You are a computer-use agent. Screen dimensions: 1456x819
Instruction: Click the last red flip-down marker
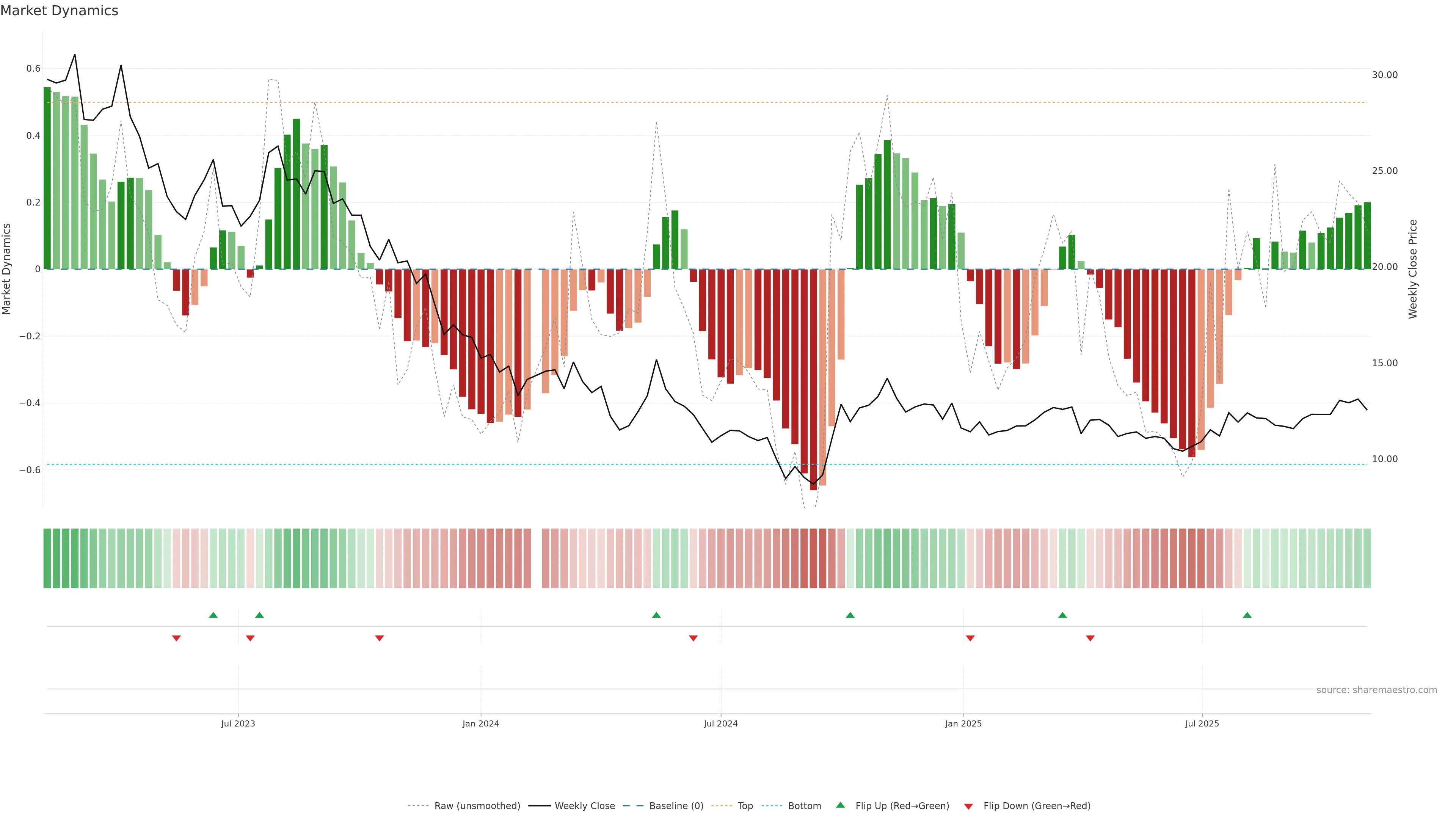(1090, 638)
